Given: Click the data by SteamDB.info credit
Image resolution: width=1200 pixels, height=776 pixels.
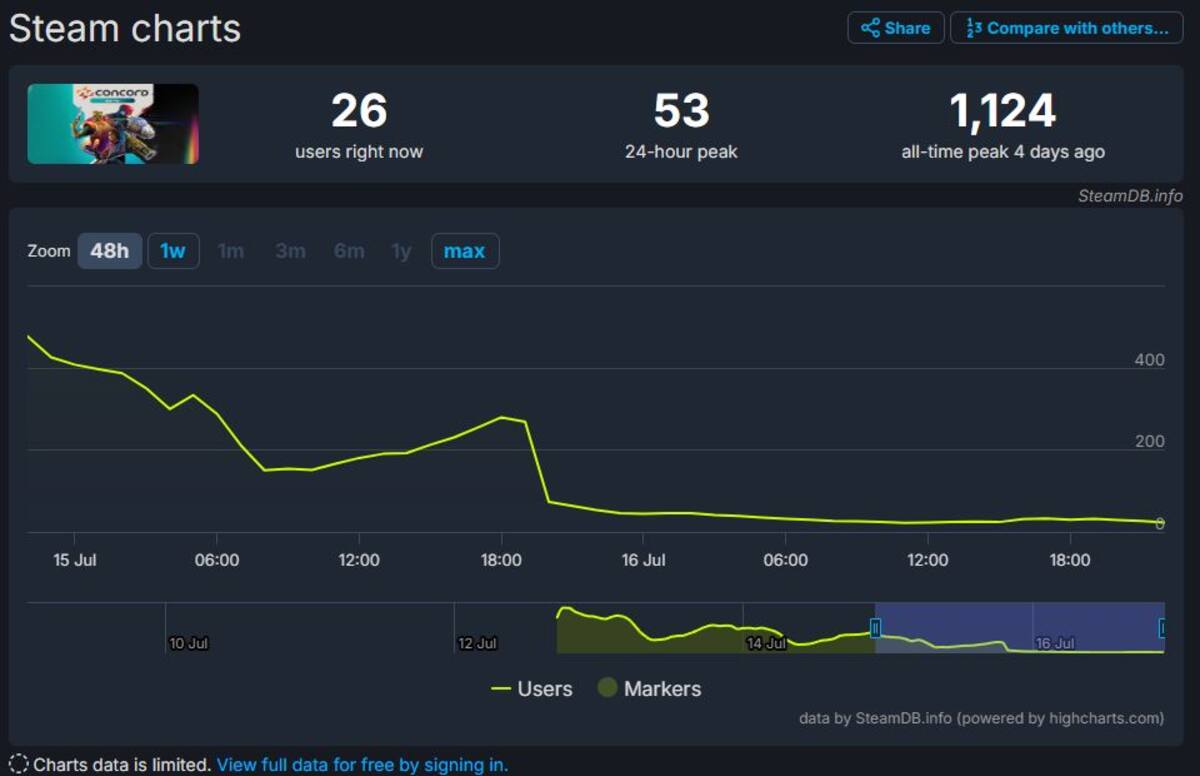Looking at the screenshot, I should (x=981, y=718).
